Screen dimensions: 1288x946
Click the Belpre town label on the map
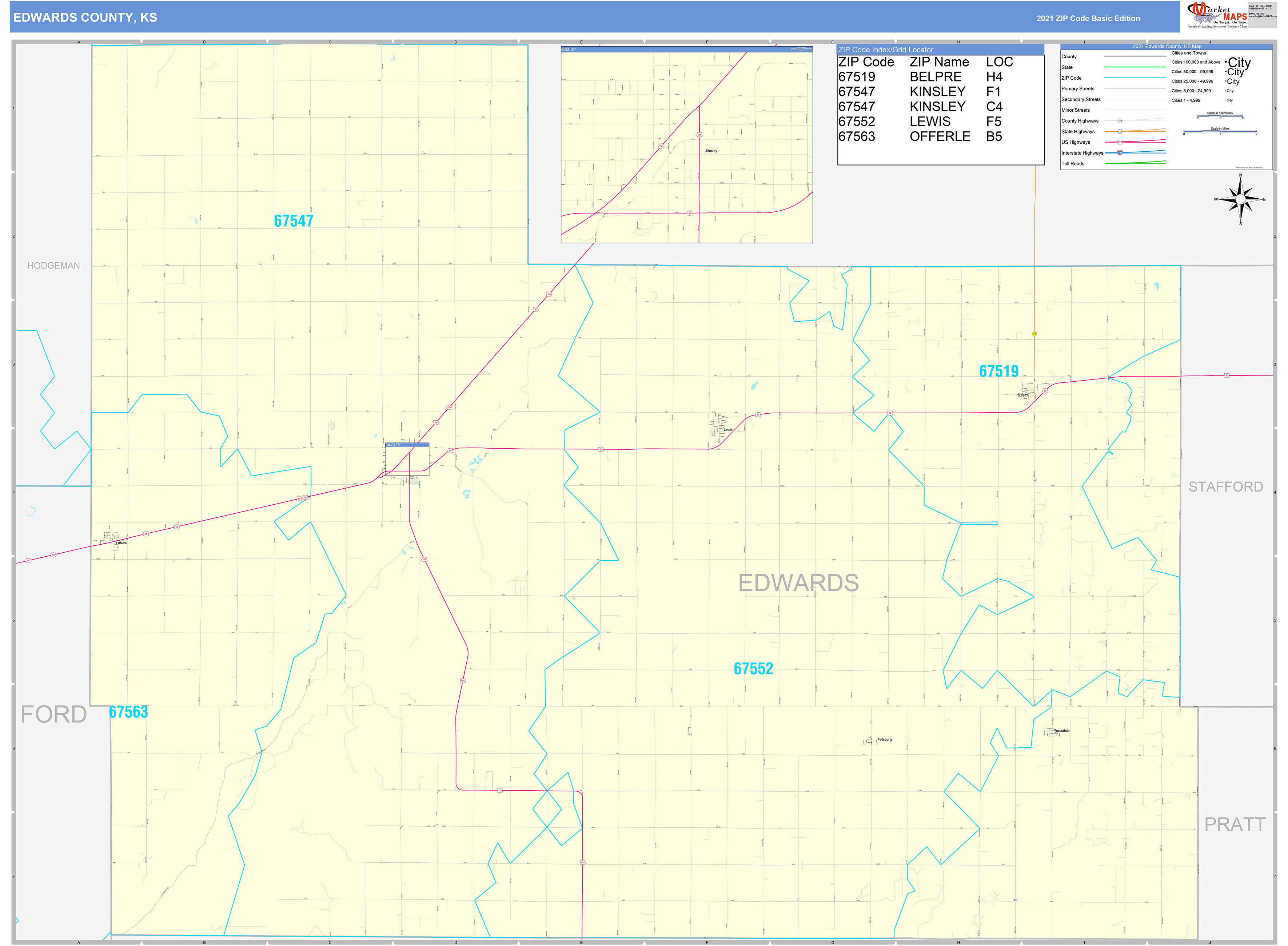[x=1023, y=394]
